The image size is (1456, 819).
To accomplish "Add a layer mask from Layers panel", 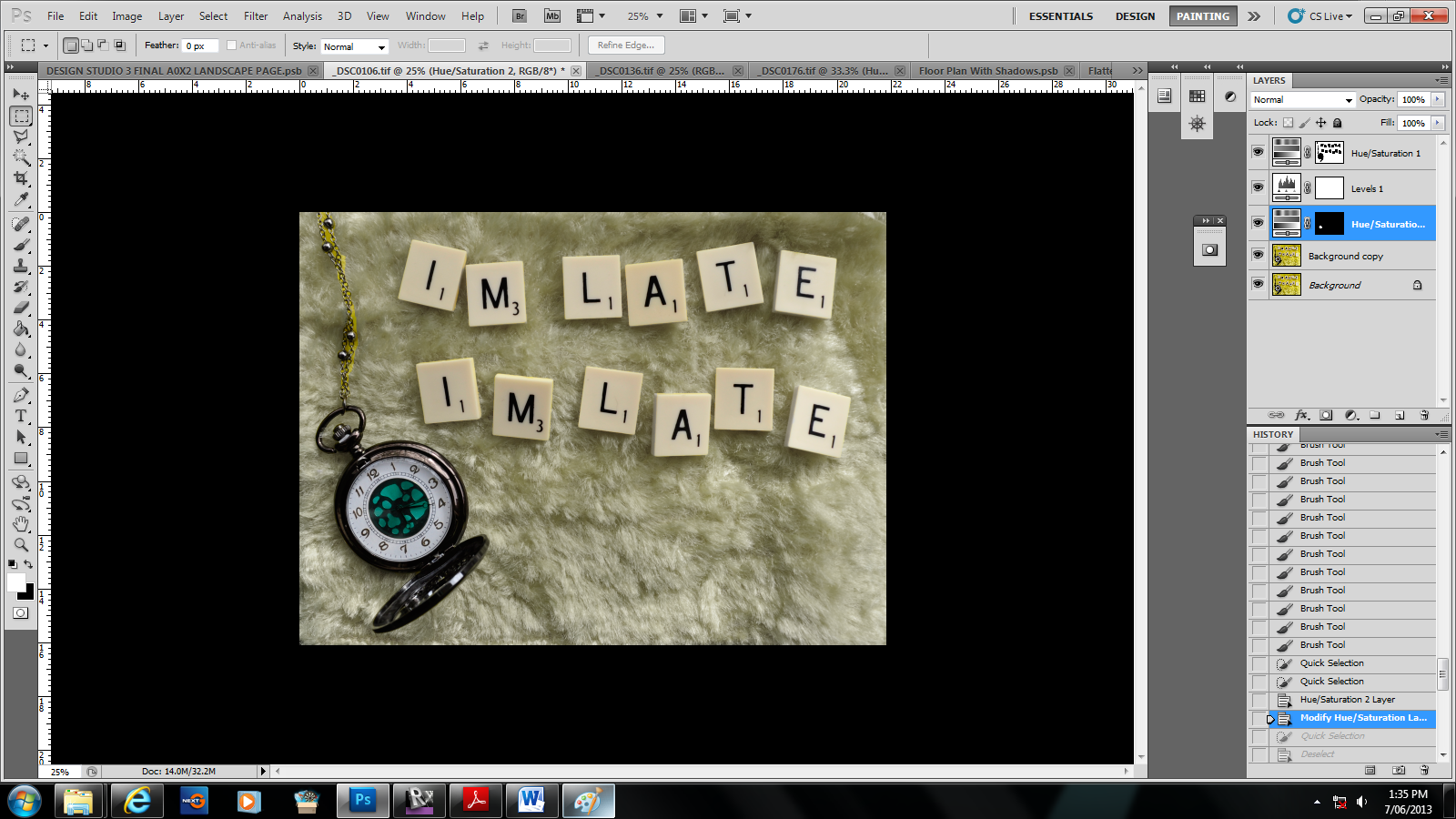I will click(1326, 415).
